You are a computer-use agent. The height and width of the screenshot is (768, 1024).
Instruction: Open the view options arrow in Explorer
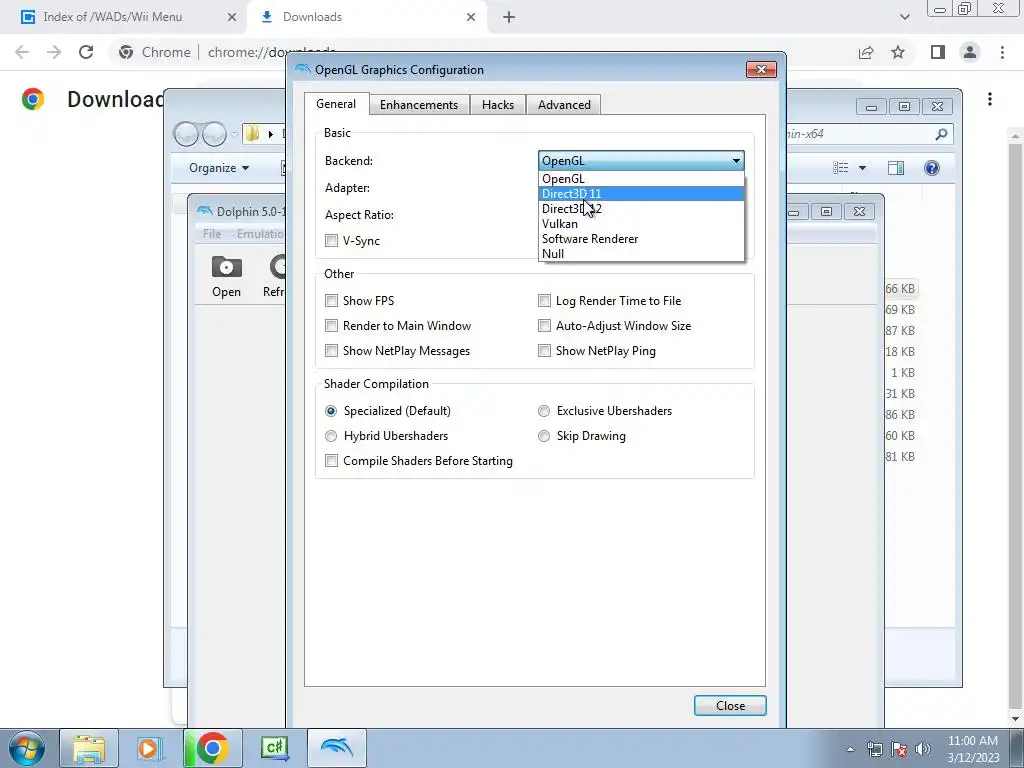[862, 168]
